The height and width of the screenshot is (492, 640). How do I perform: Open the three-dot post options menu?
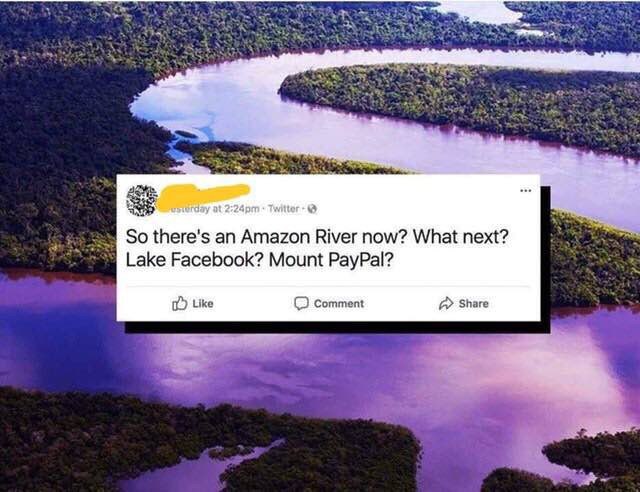(x=525, y=191)
